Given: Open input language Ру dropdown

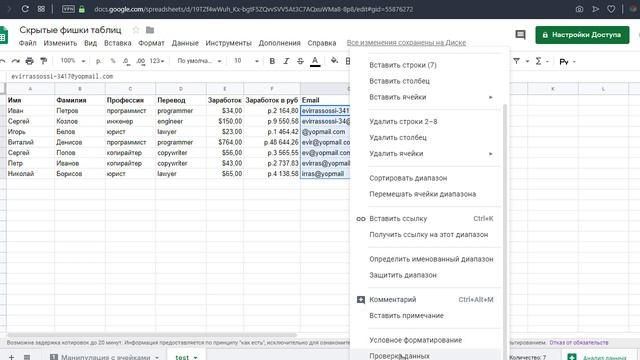Looking at the screenshot, I should (567, 62).
